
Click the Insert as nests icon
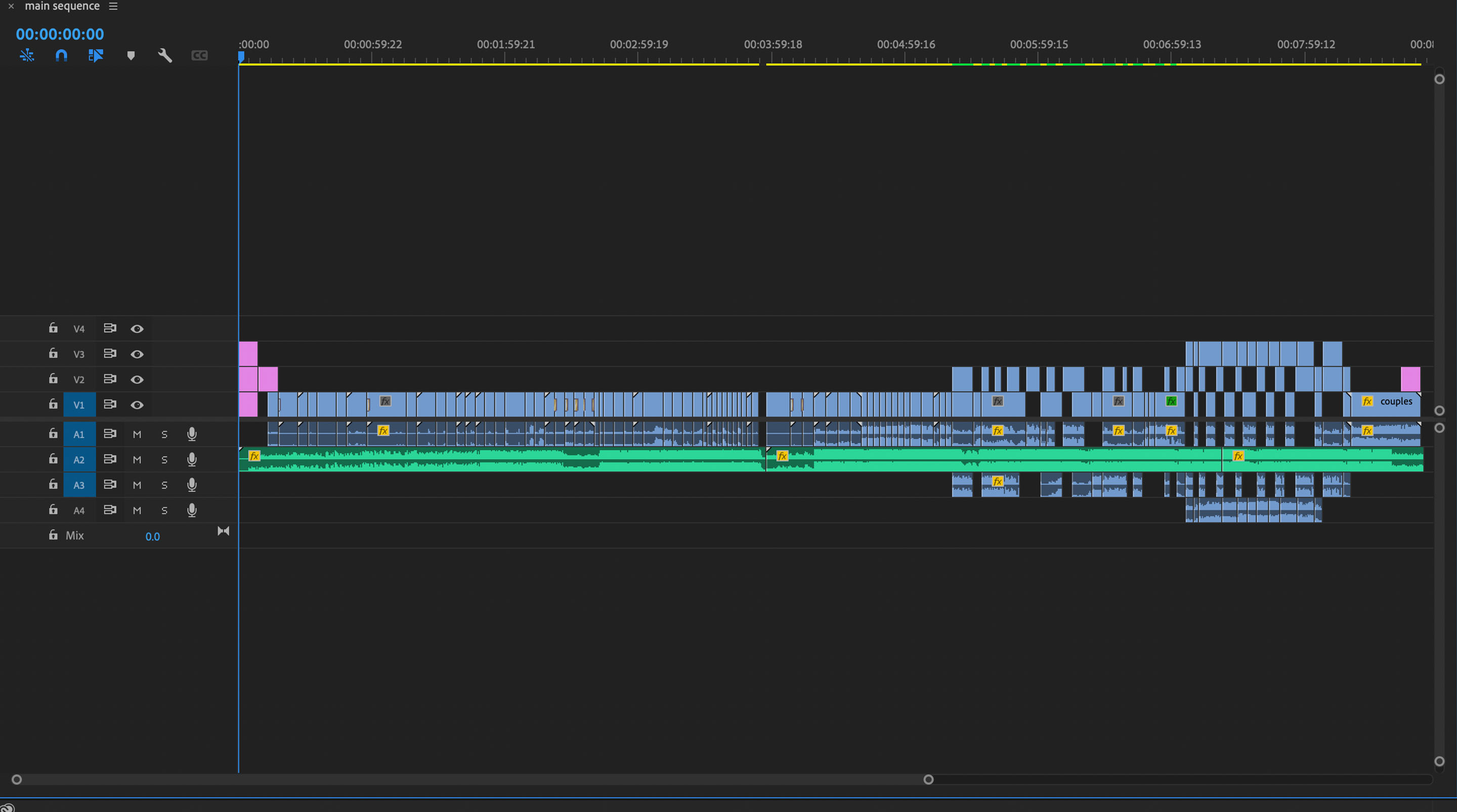coord(27,56)
